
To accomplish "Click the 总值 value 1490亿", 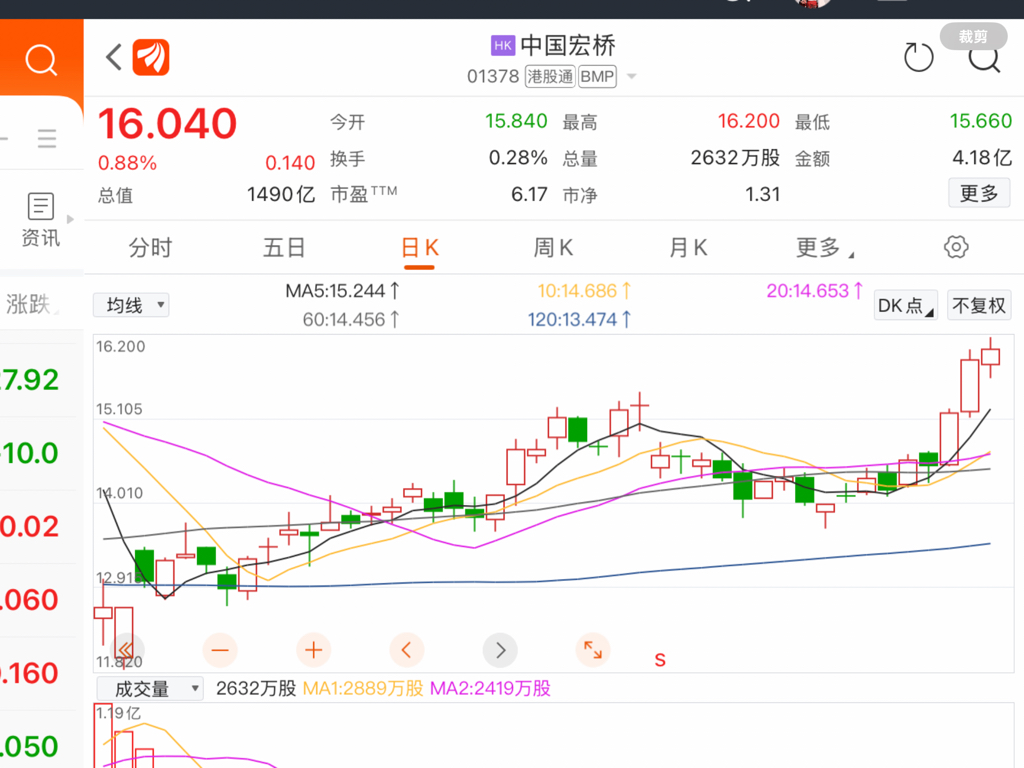I will click(281, 194).
